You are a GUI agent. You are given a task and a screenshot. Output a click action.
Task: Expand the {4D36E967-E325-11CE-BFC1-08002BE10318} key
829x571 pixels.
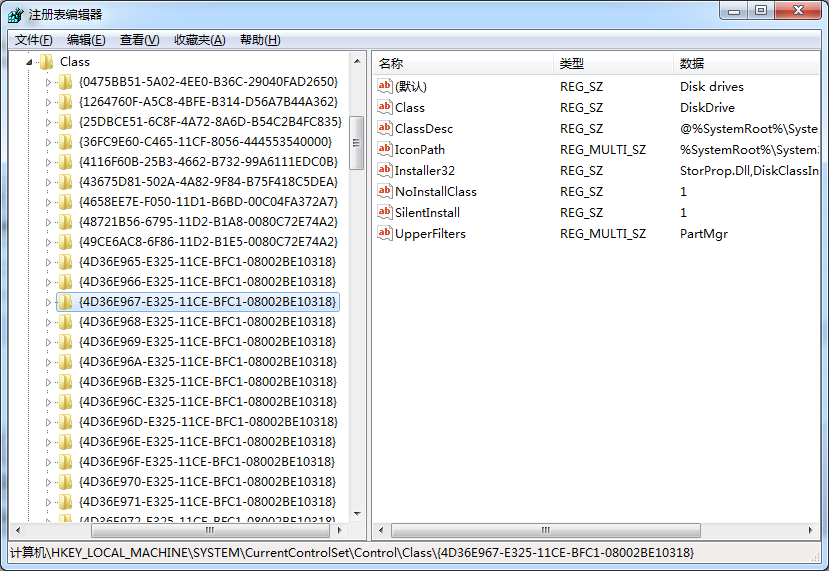click(x=47, y=302)
